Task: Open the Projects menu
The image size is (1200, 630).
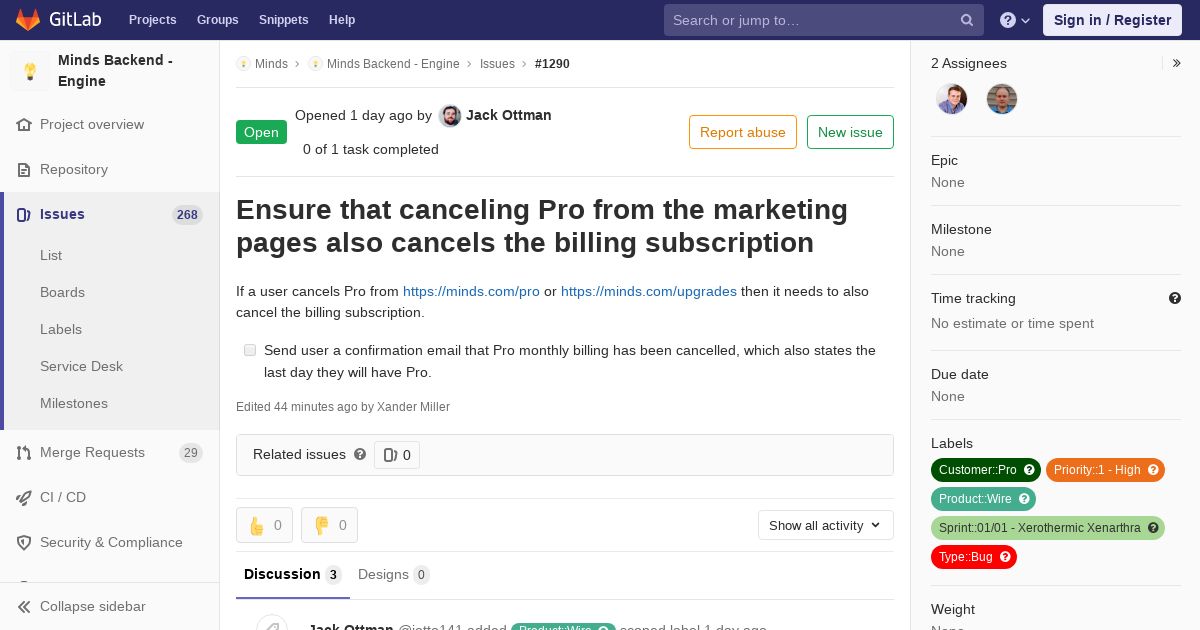Action: 152,20
